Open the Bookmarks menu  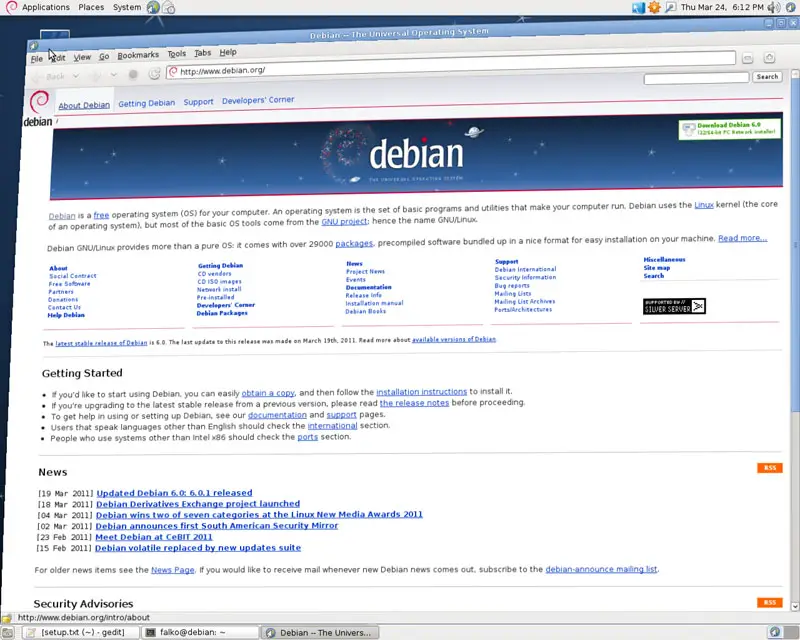pos(138,55)
